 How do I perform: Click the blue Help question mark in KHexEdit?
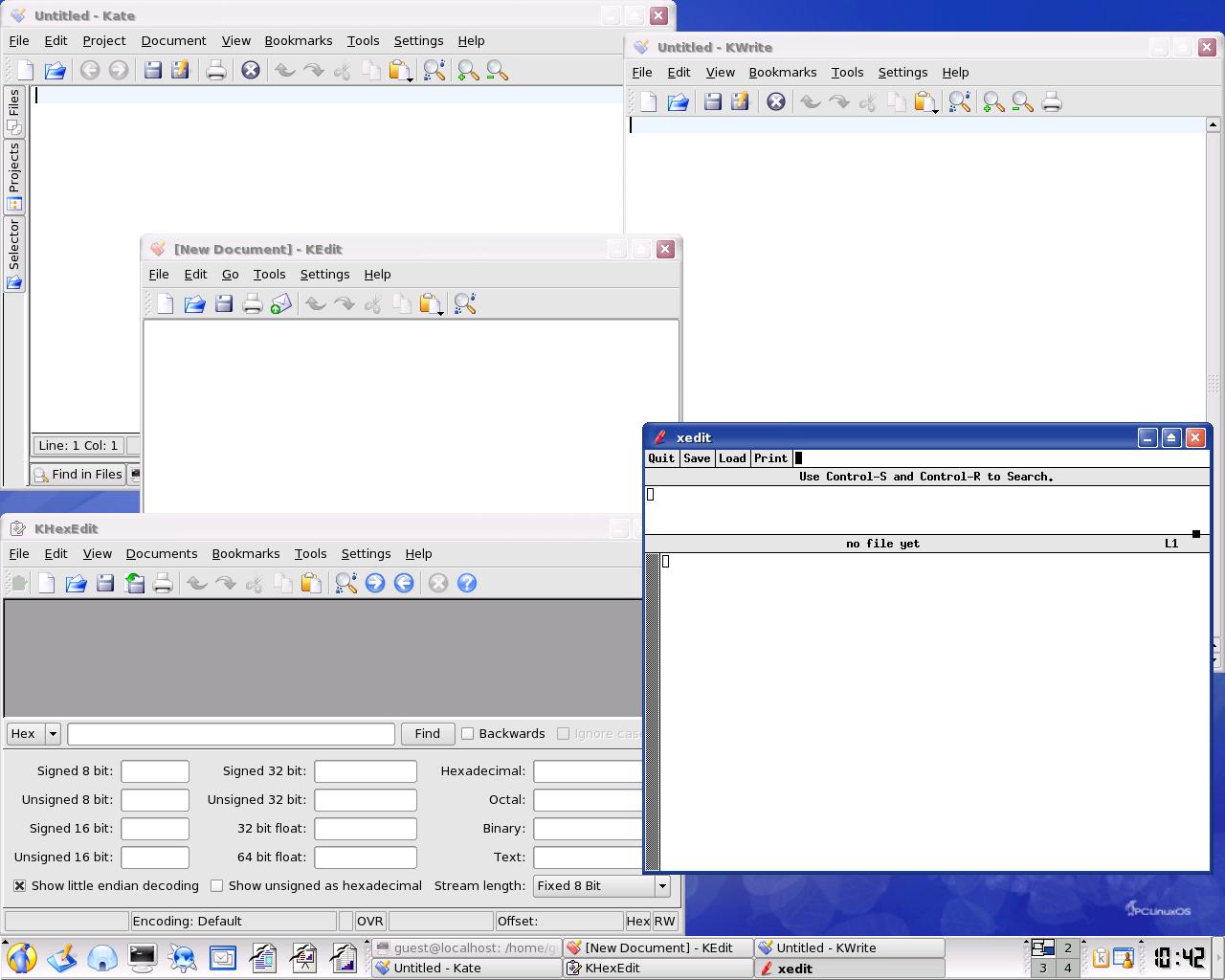tap(467, 583)
